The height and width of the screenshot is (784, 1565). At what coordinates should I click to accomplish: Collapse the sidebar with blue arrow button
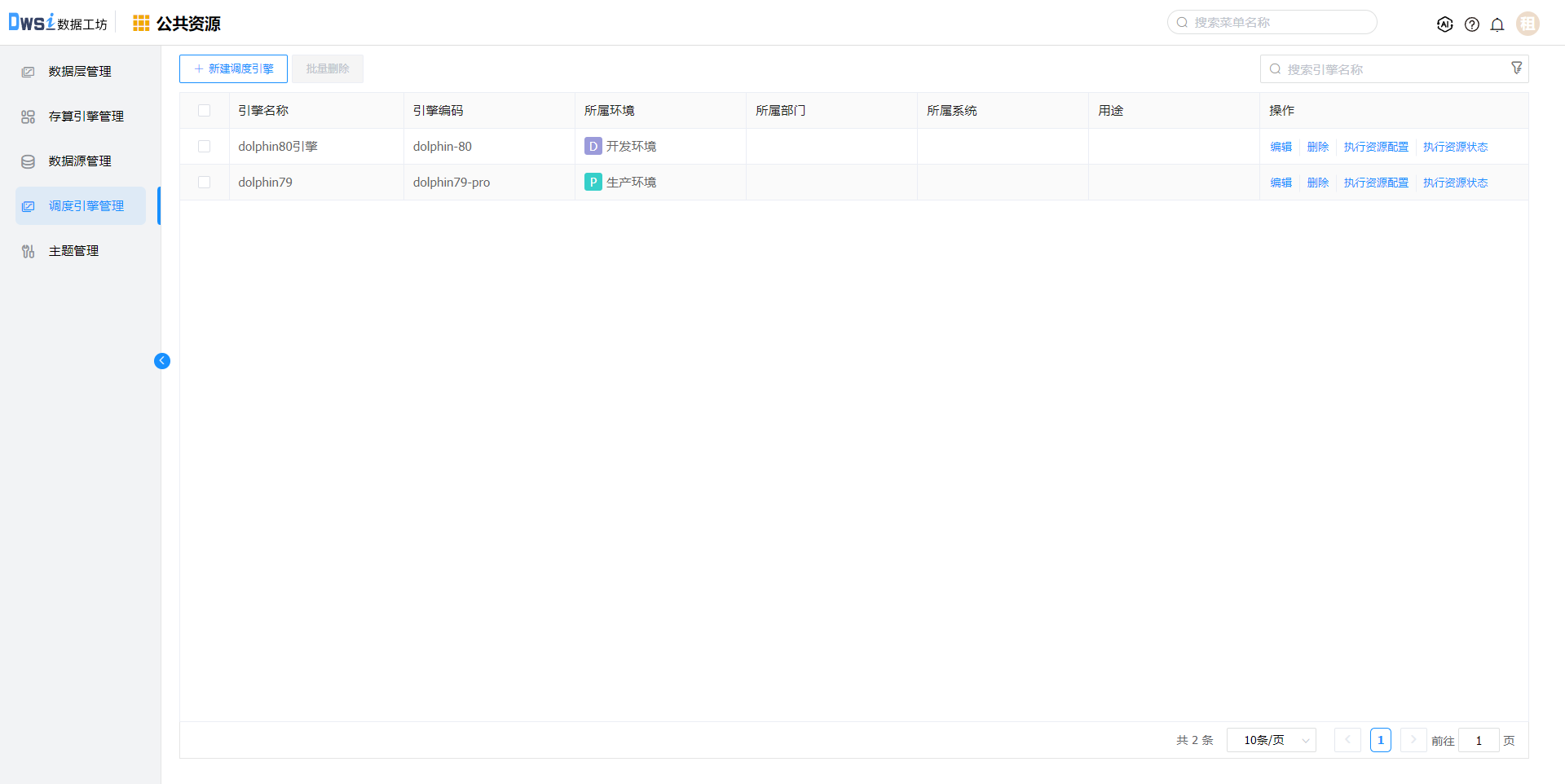point(162,361)
